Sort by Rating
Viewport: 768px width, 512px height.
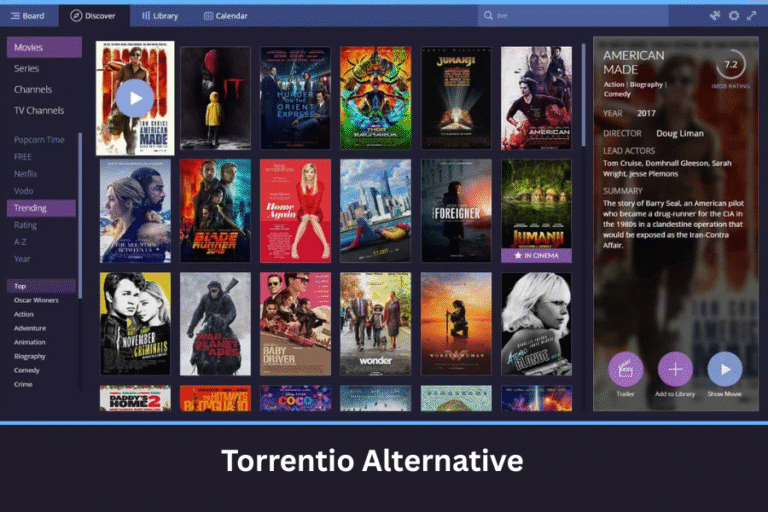click(x=25, y=225)
